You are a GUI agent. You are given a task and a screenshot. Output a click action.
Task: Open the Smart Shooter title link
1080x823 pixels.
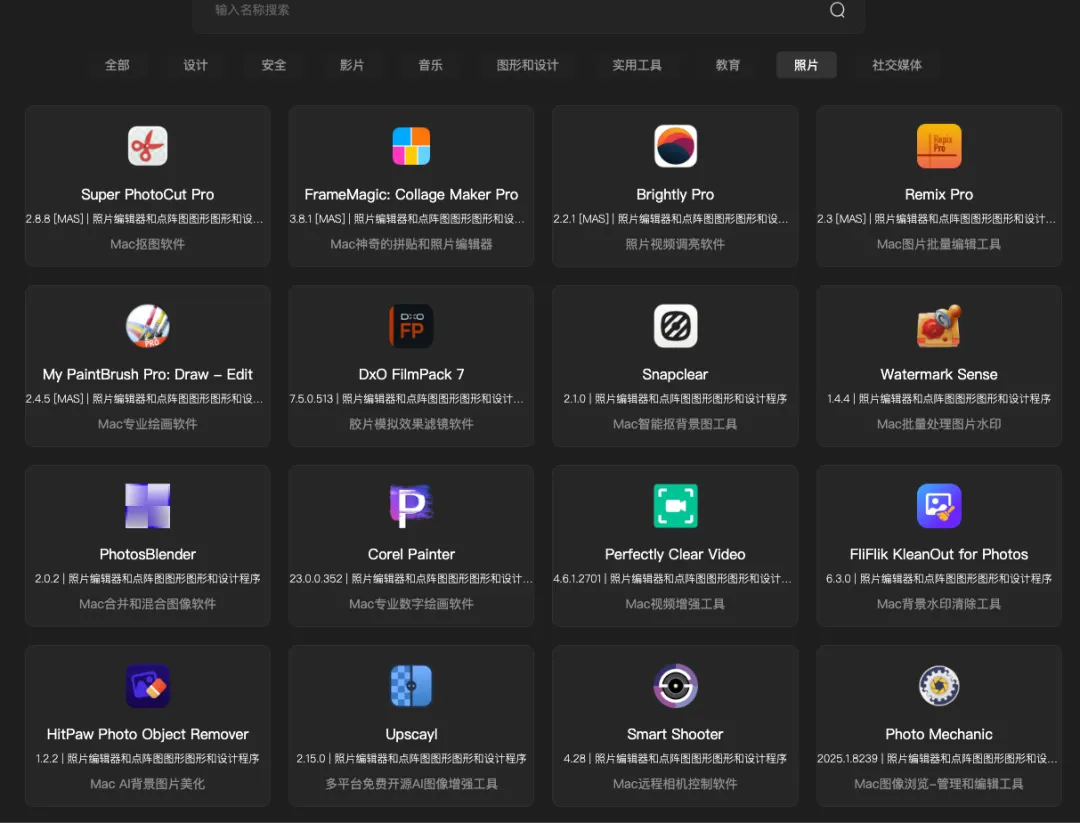[675, 734]
